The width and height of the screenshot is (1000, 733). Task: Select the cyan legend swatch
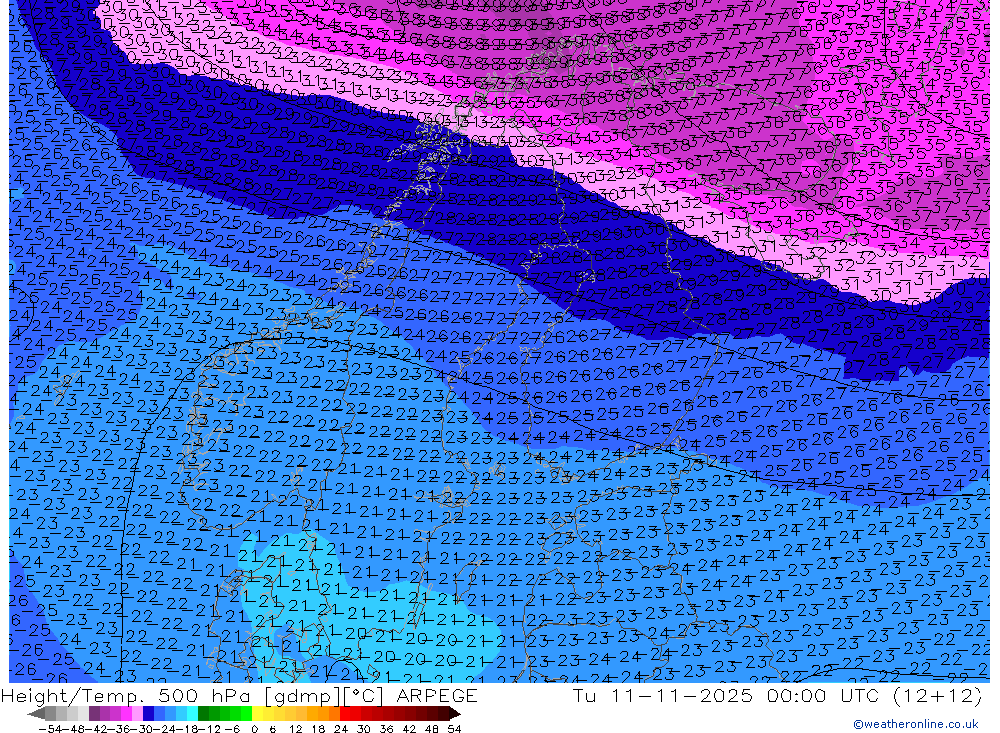click(x=192, y=714)
